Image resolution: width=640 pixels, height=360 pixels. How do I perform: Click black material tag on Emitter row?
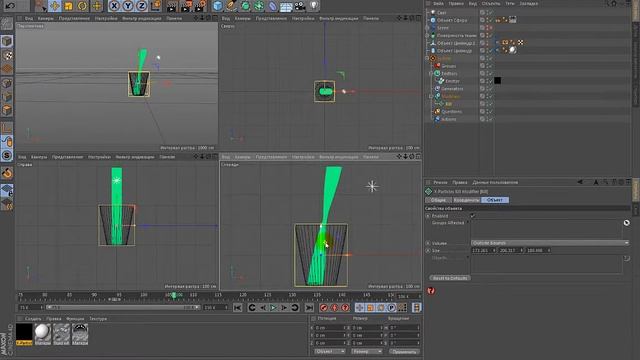(x=498, y=80)
